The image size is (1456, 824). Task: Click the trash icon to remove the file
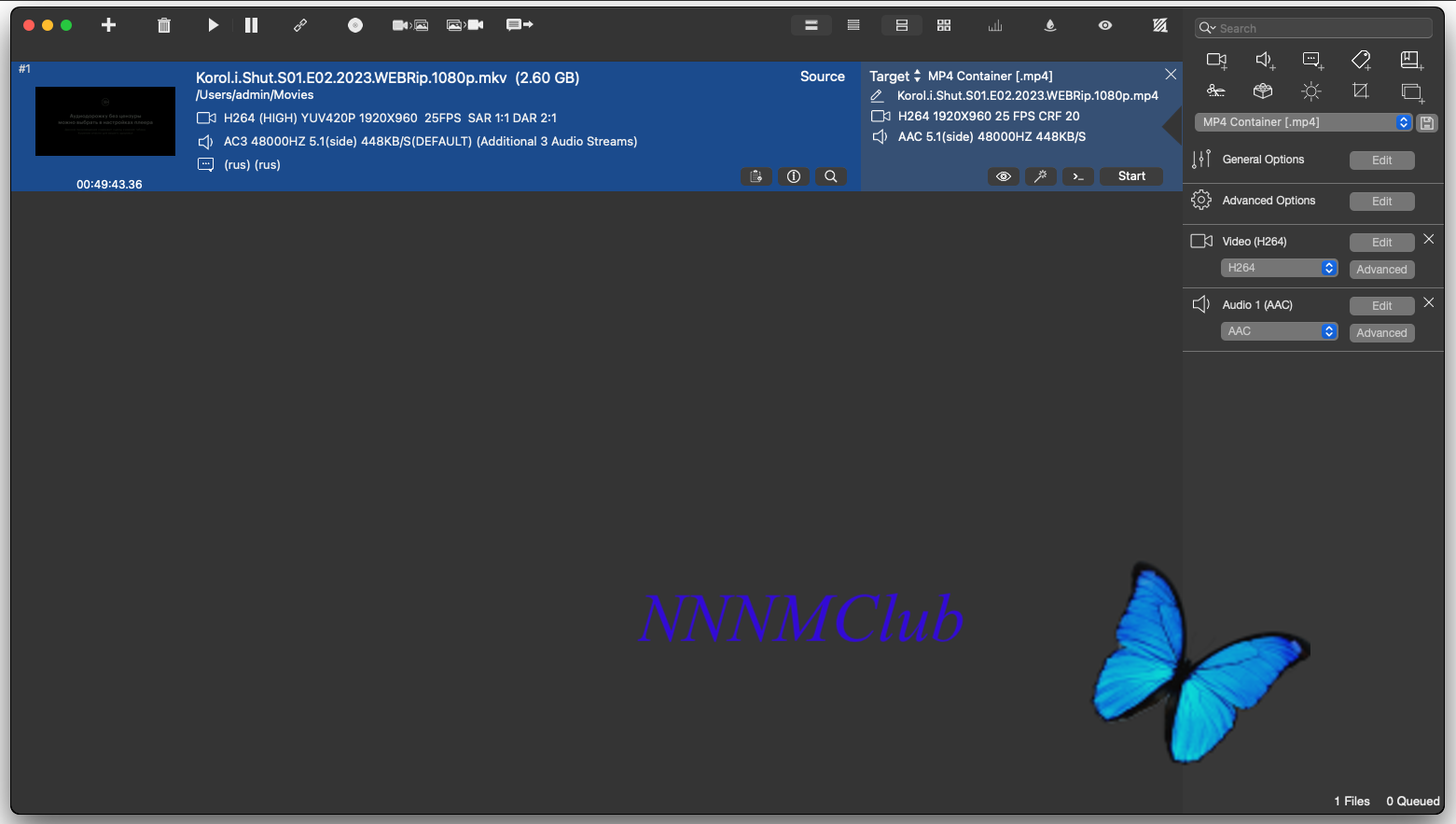[x=164, y=25]
